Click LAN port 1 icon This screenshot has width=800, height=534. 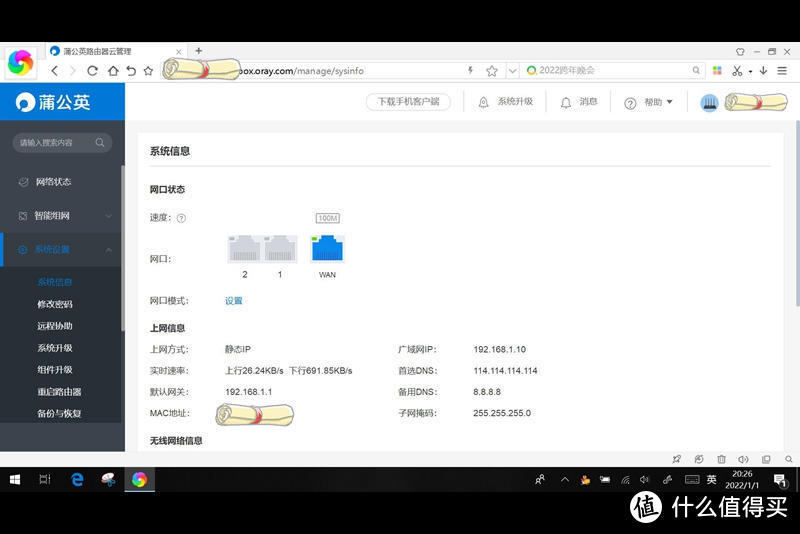coord(280,249)
